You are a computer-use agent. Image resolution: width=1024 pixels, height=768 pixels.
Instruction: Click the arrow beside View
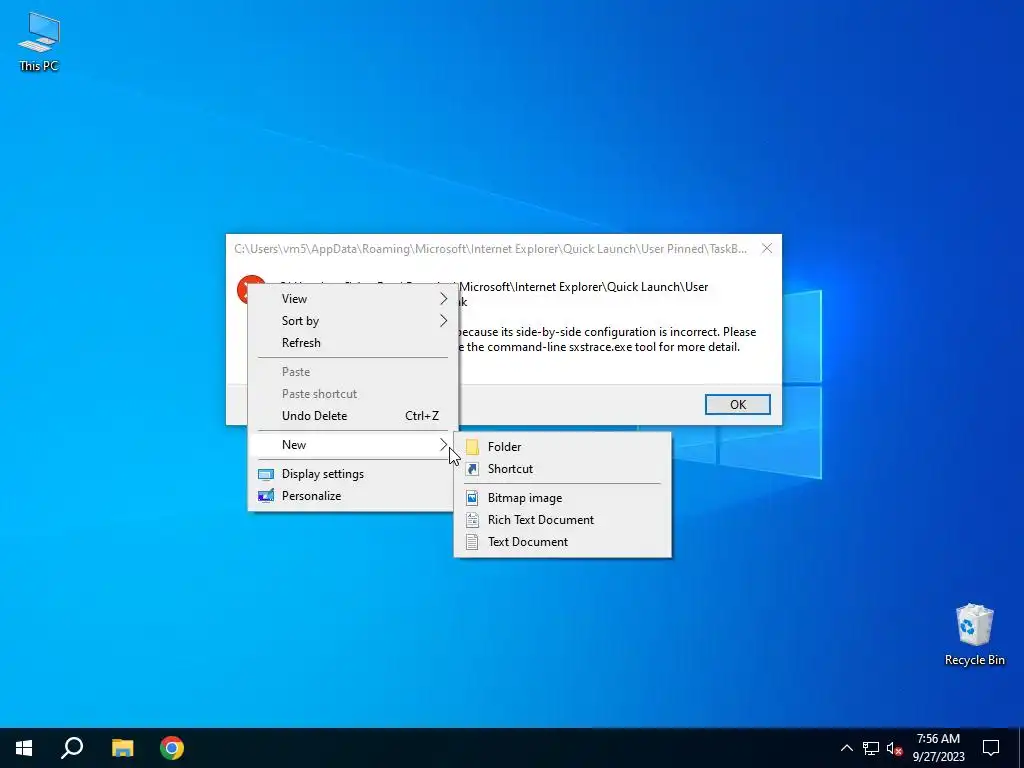coord(443,298)
